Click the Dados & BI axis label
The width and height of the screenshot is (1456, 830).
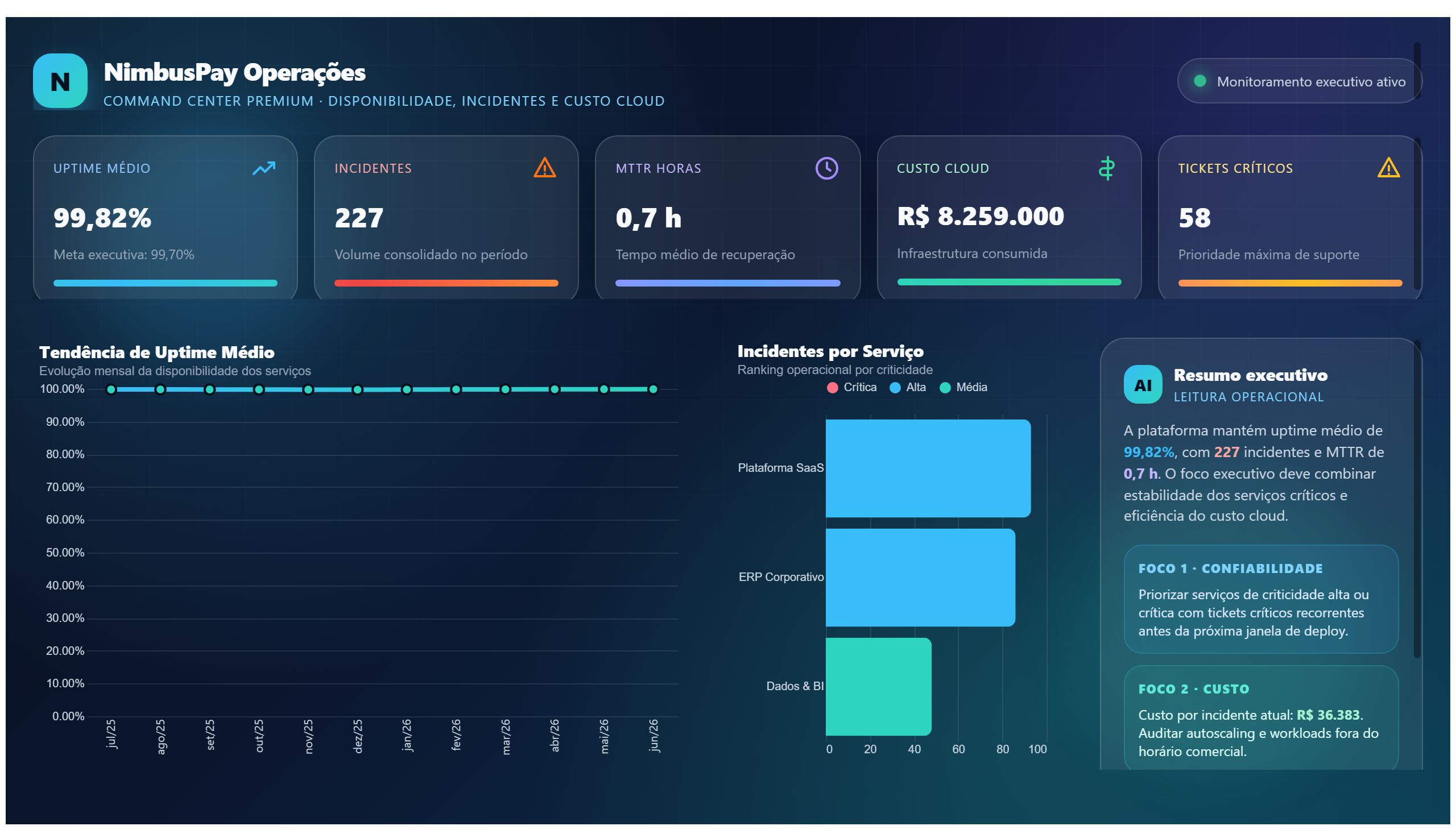click(x=795, y=686)
